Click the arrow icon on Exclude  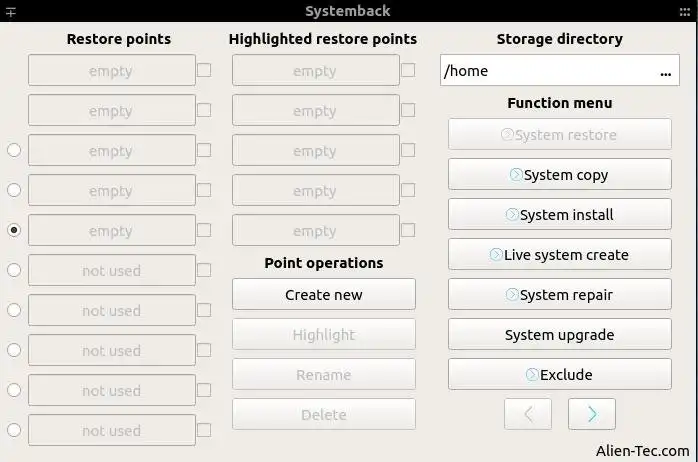point(531,374)
